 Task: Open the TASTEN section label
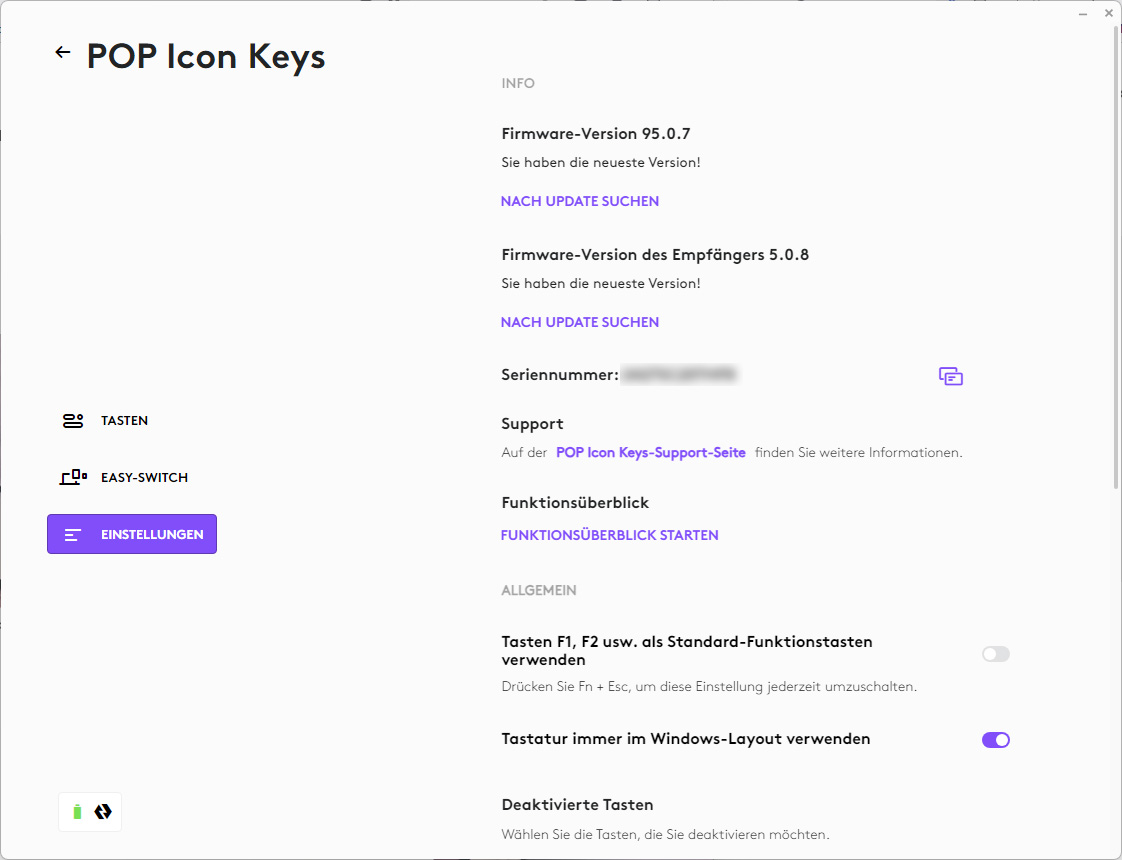pyautogui.click(x=124, y=421)
